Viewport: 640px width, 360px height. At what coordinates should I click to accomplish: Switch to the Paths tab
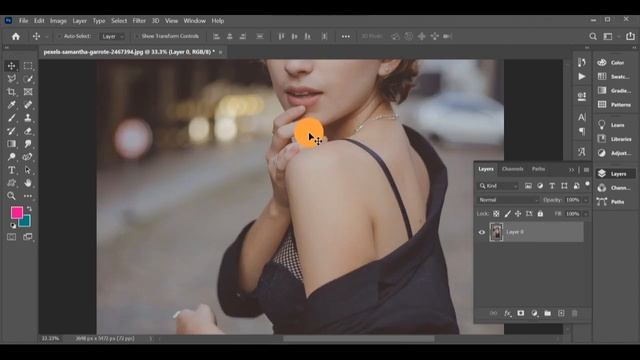coord(538,169)
